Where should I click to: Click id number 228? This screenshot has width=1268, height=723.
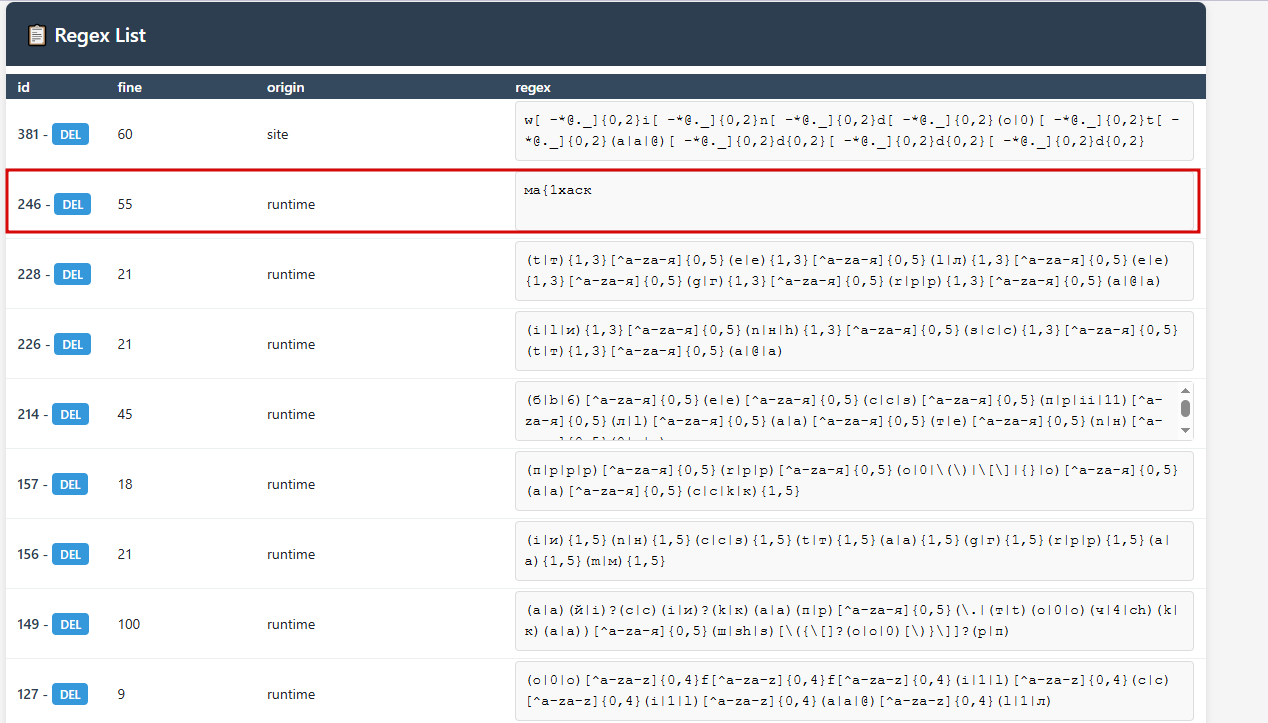click(x=29, y=274)
